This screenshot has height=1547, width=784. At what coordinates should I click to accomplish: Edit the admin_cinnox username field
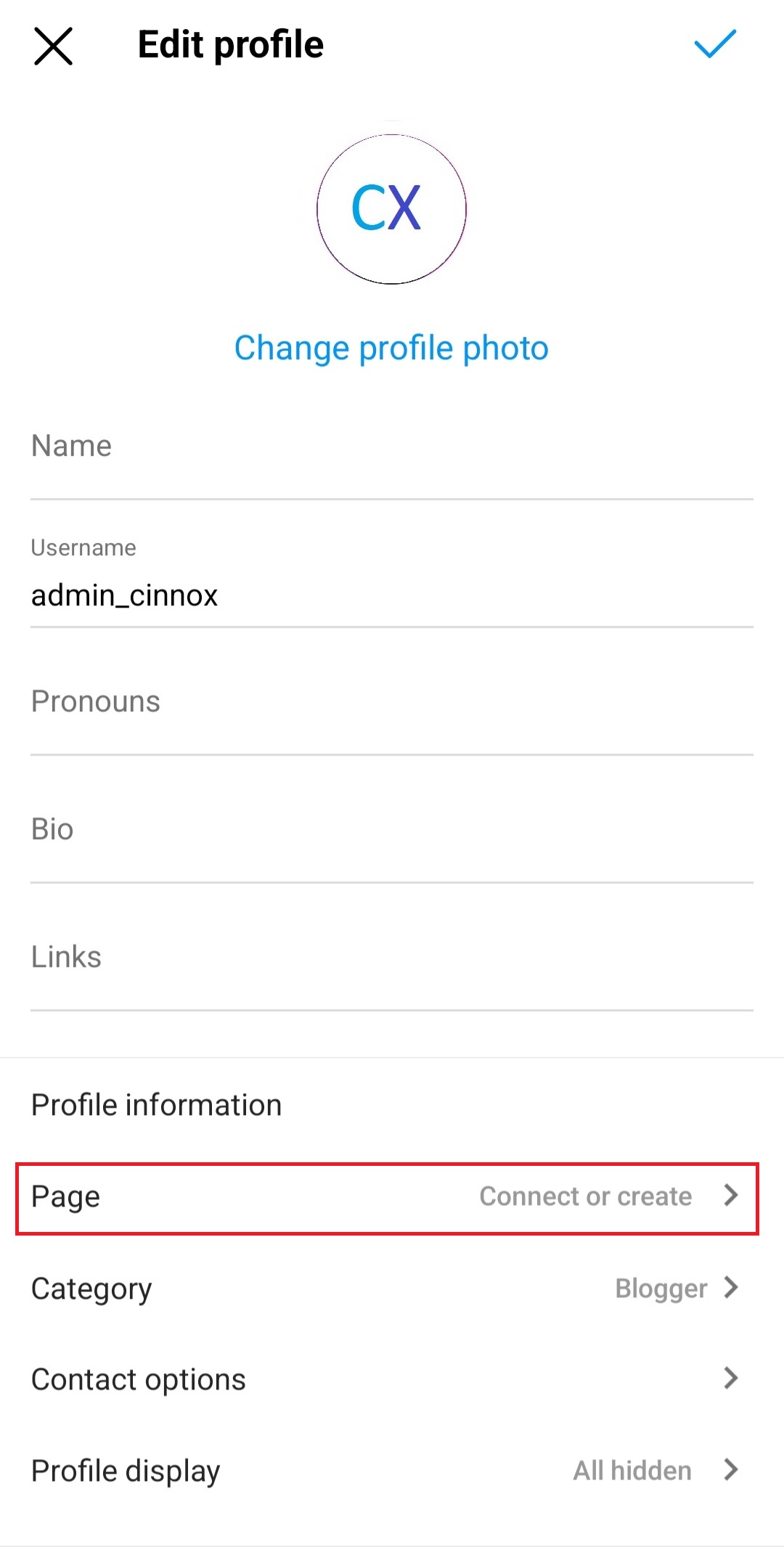[391, 595]
